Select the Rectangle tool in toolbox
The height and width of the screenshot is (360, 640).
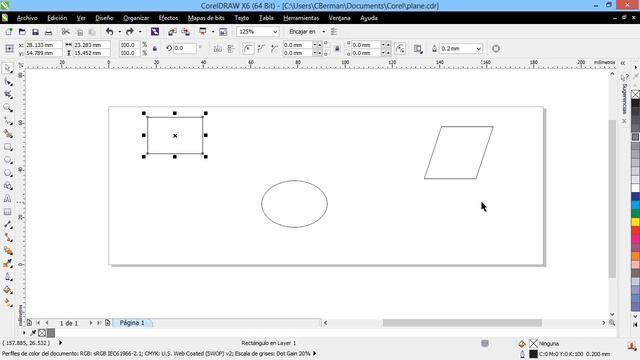tap(8, 147)
